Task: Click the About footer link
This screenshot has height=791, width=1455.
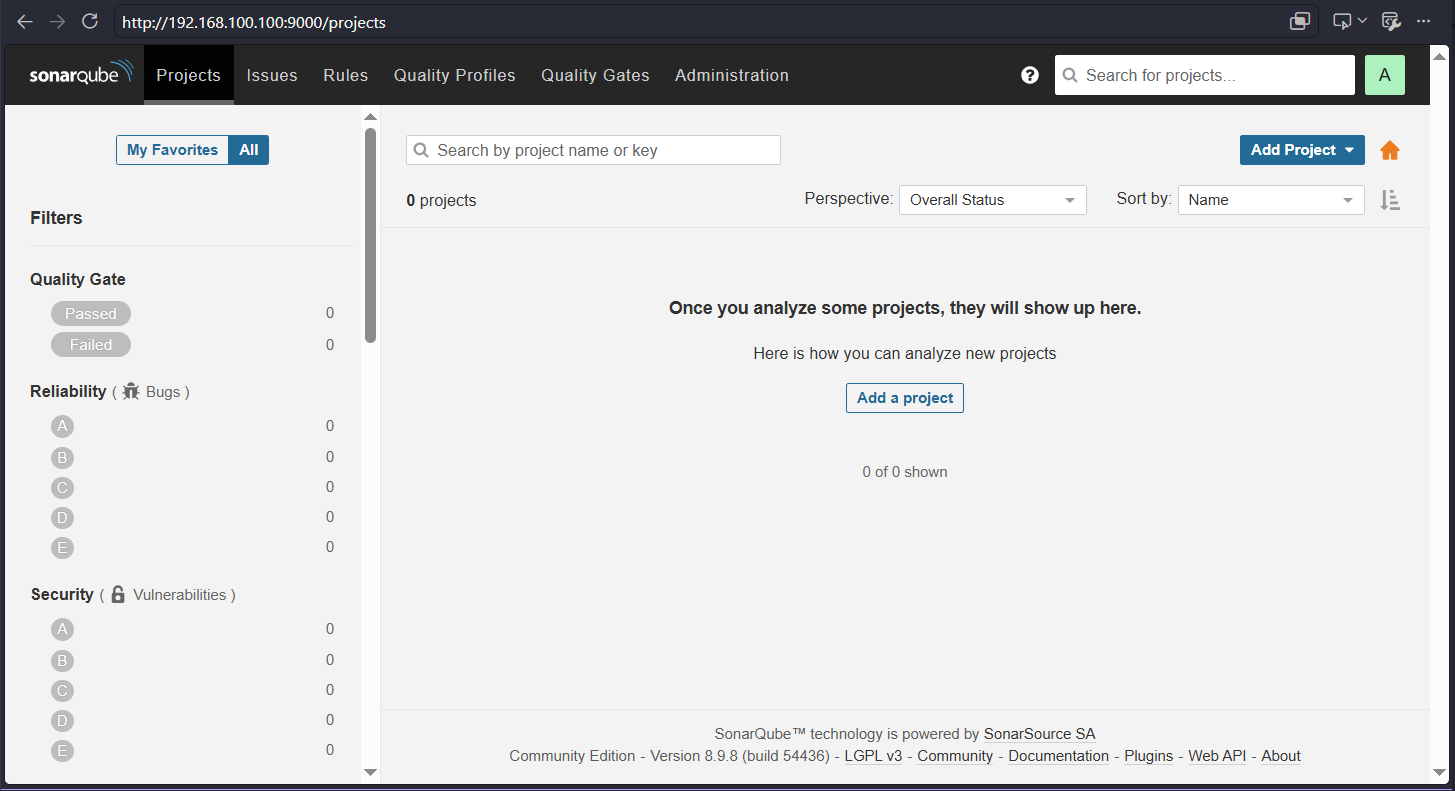Action: [1281, 756]
